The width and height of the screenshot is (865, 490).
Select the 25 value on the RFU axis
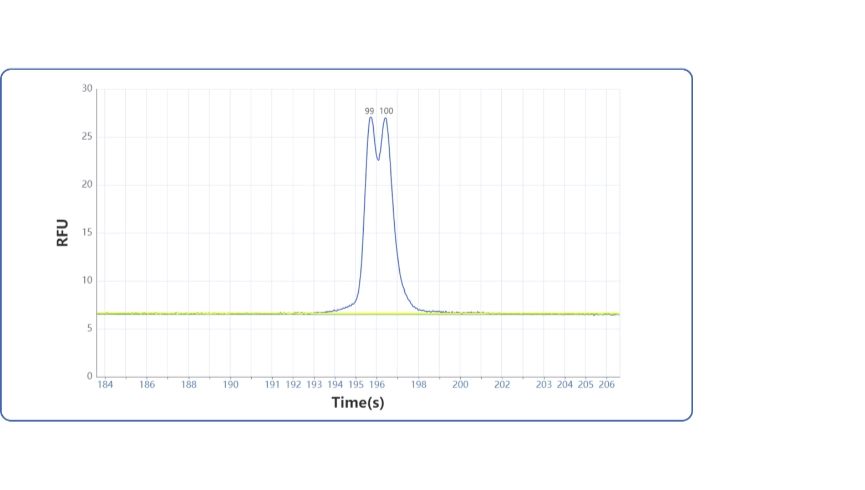[87, 137]
